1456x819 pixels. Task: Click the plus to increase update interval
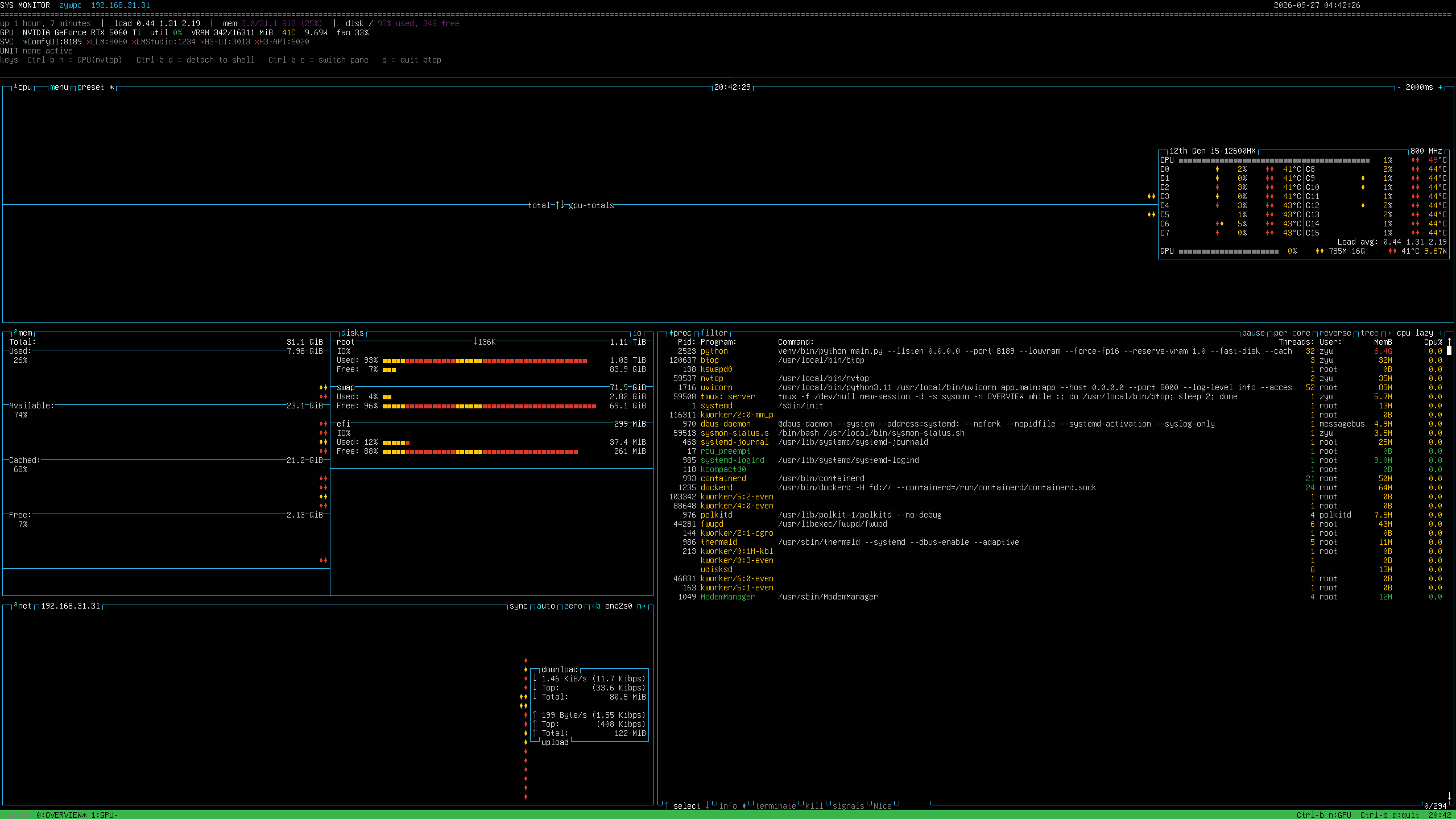point(1440,87)
